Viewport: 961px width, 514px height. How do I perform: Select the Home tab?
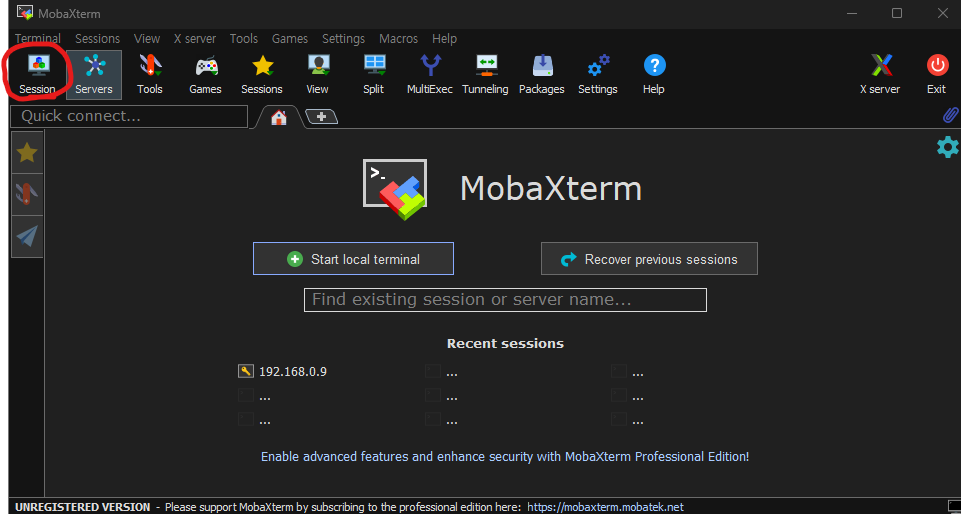pos(279,117)
